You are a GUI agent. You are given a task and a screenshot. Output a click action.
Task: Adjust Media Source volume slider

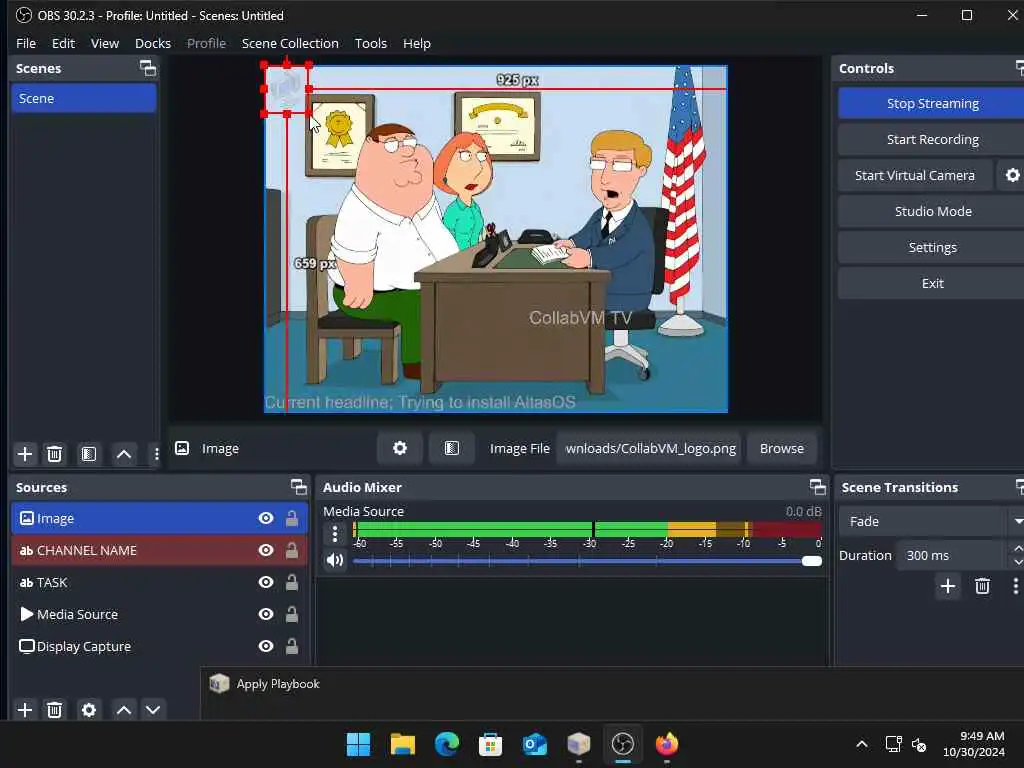point(587,561)
